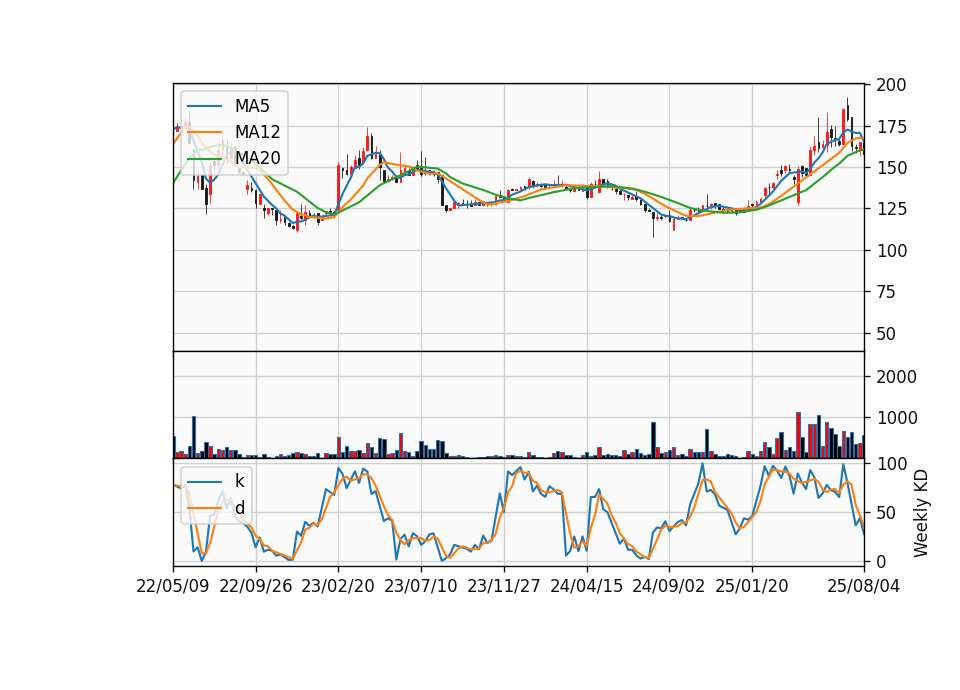Click the blue k legend line sample

(204, 482)
